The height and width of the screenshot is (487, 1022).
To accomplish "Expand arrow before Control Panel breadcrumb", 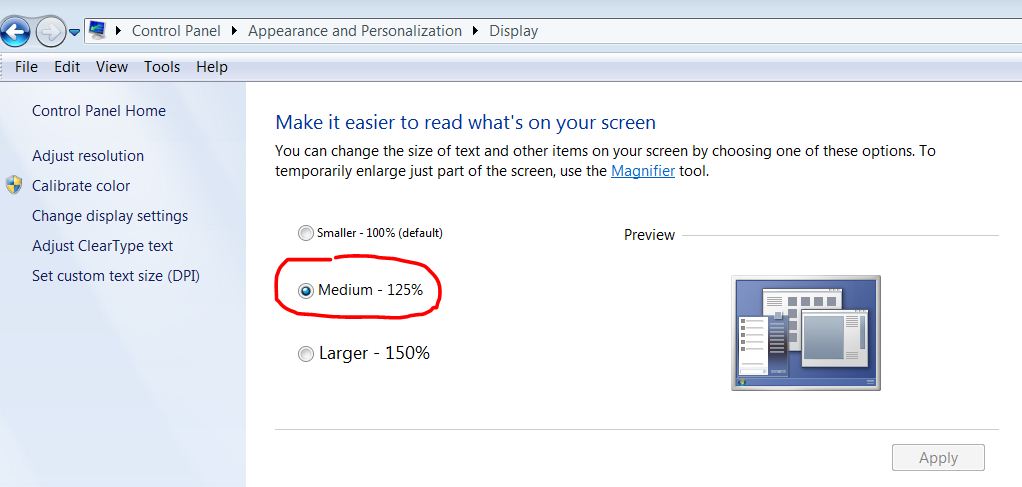I will pyautogui.click(x=119, y=31).
